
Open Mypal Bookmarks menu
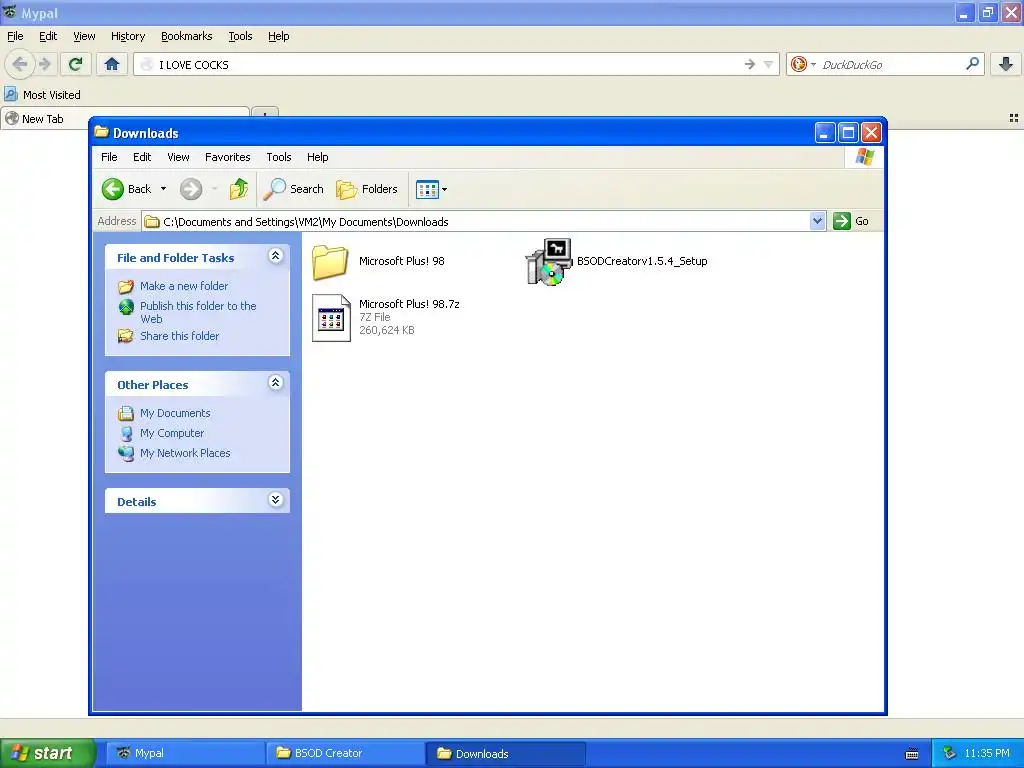[186, 37]
